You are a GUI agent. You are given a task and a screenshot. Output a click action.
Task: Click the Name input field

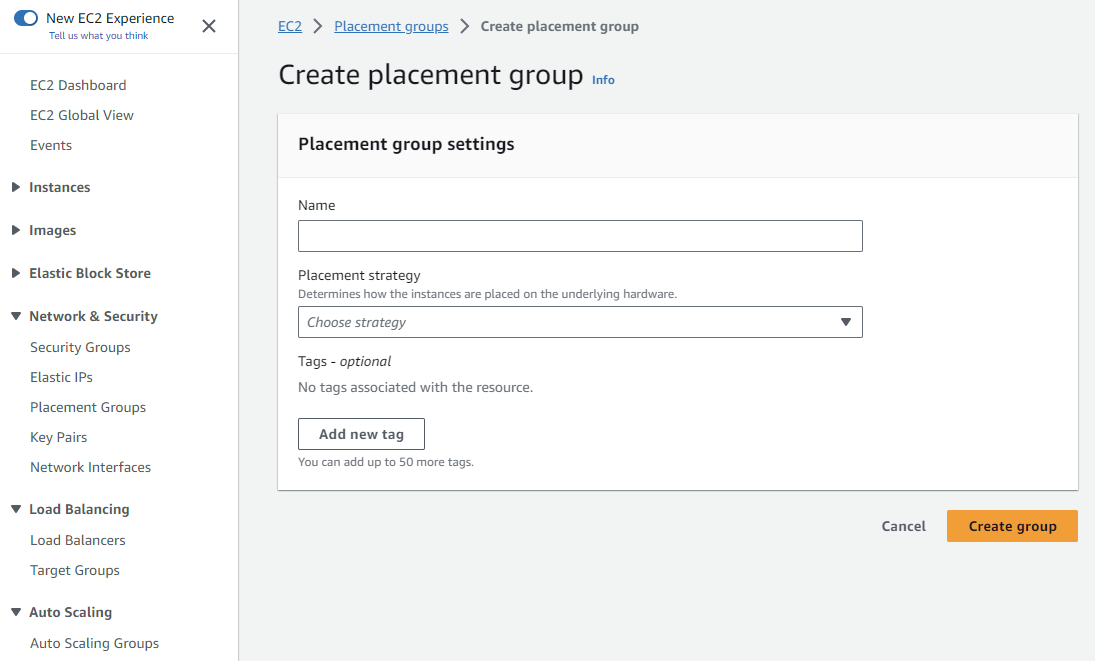[580, 236]
